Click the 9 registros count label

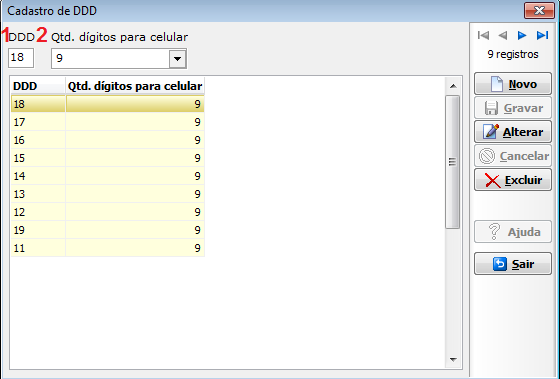coord(513,54)
